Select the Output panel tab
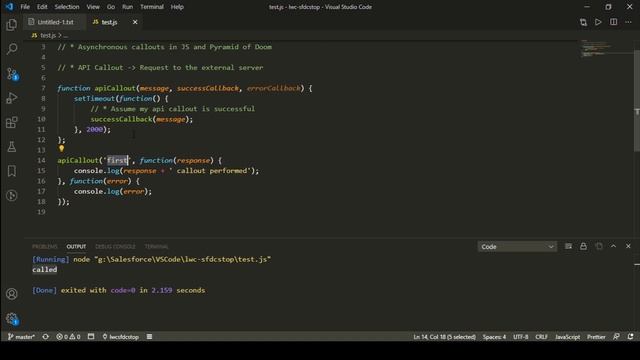 tap(76, 247)
